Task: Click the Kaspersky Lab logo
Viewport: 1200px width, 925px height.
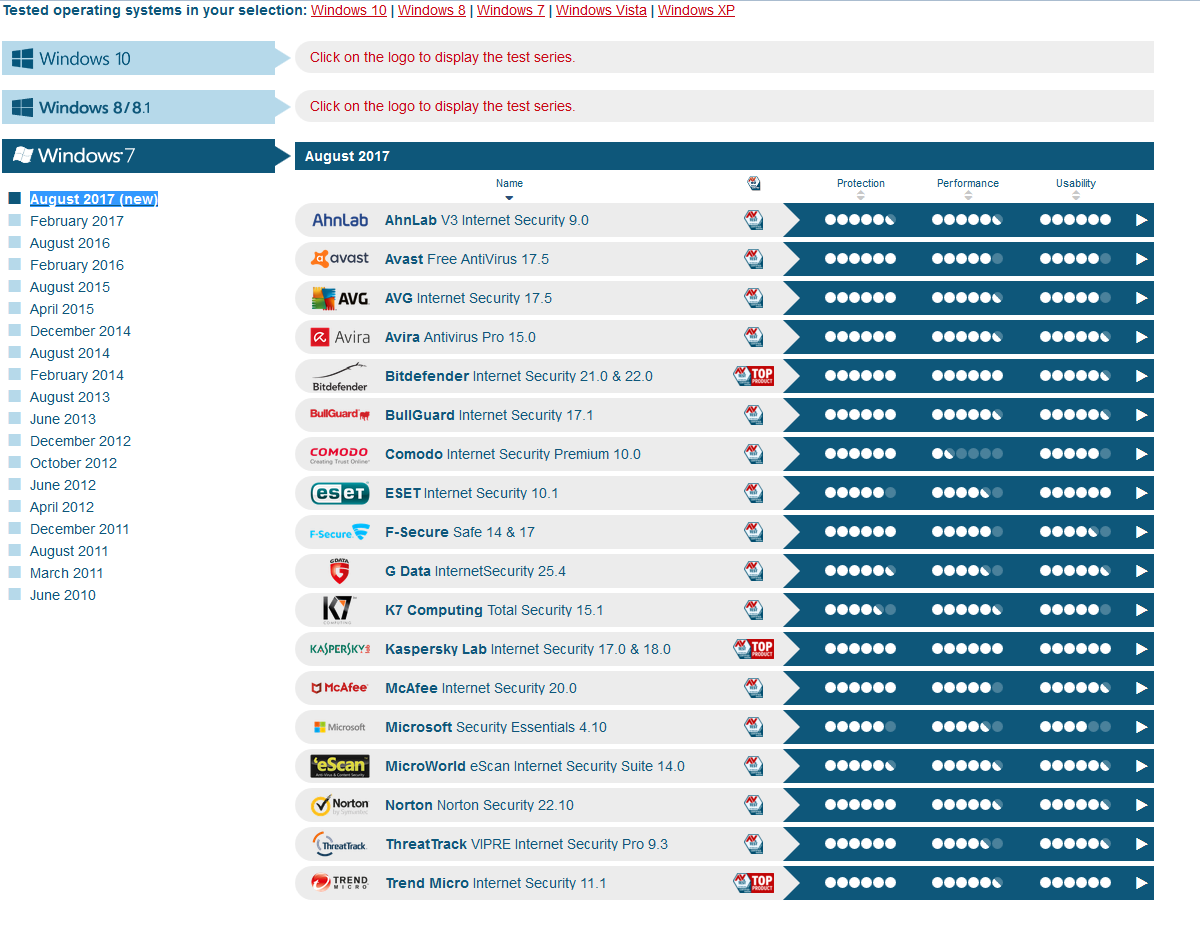Action: pyautogui.click(x=340, y=649)
